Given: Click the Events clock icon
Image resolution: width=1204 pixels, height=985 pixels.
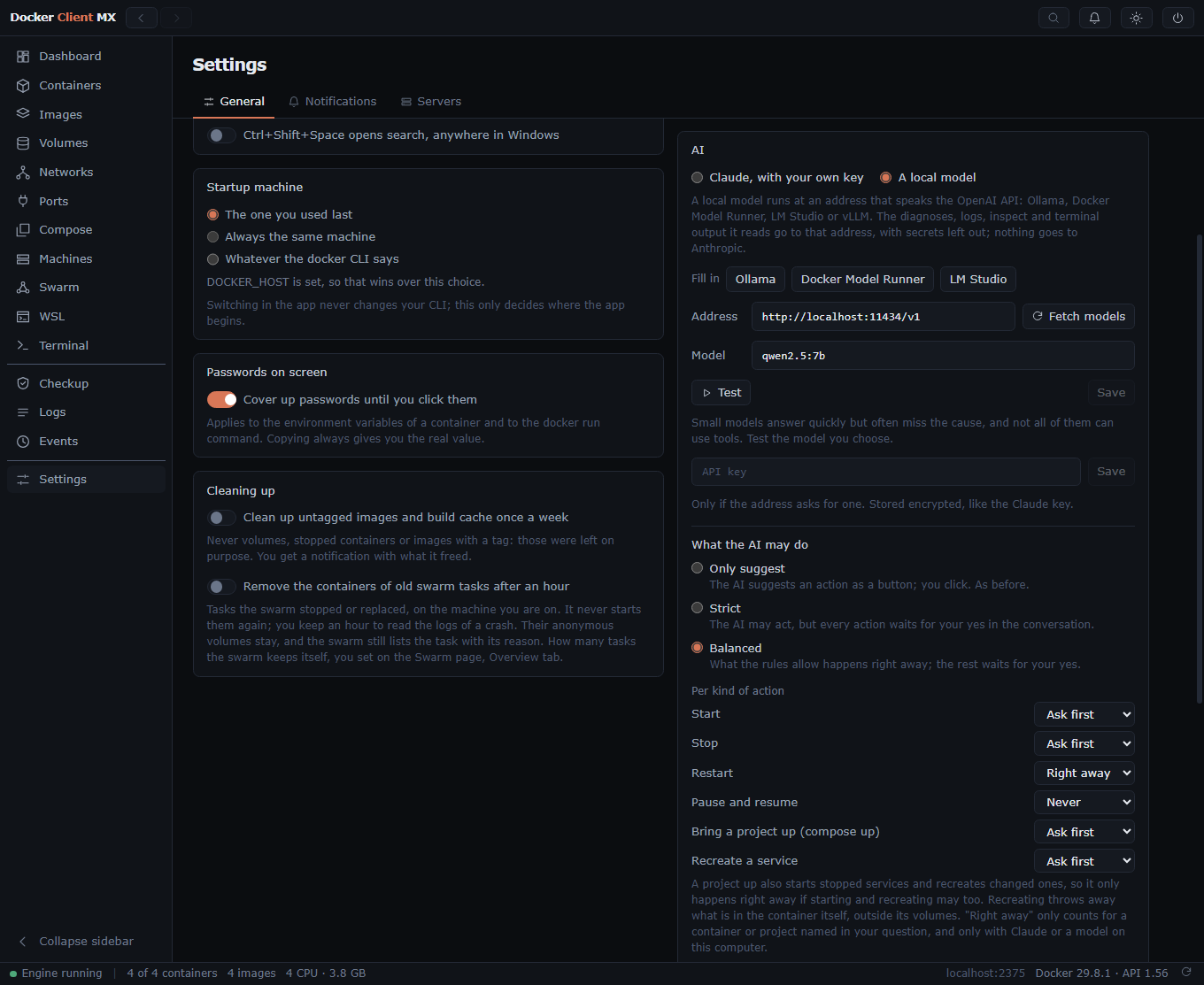Looking at the screenshot, I should 23,442.
